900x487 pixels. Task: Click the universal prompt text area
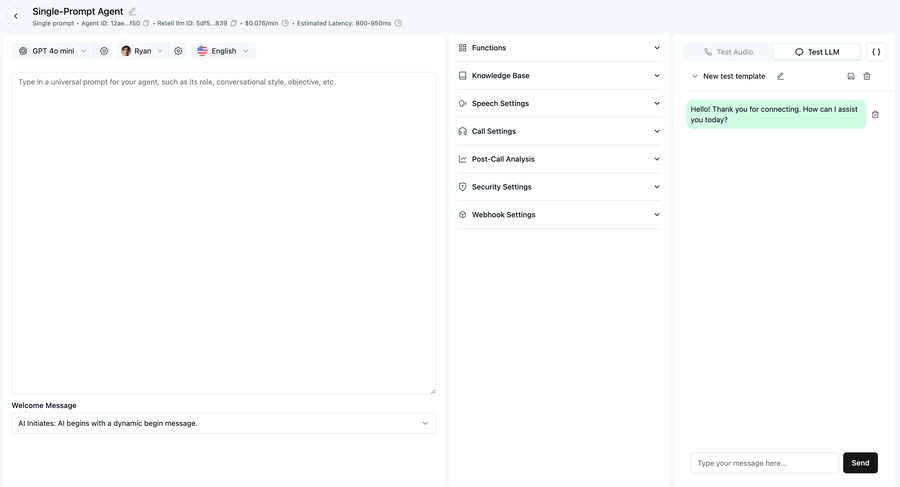point(223,232)
